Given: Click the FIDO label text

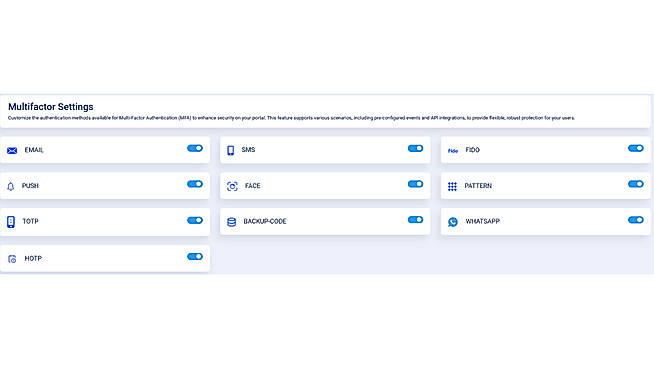Looking at the screenshot, I should tap(473, 150).
